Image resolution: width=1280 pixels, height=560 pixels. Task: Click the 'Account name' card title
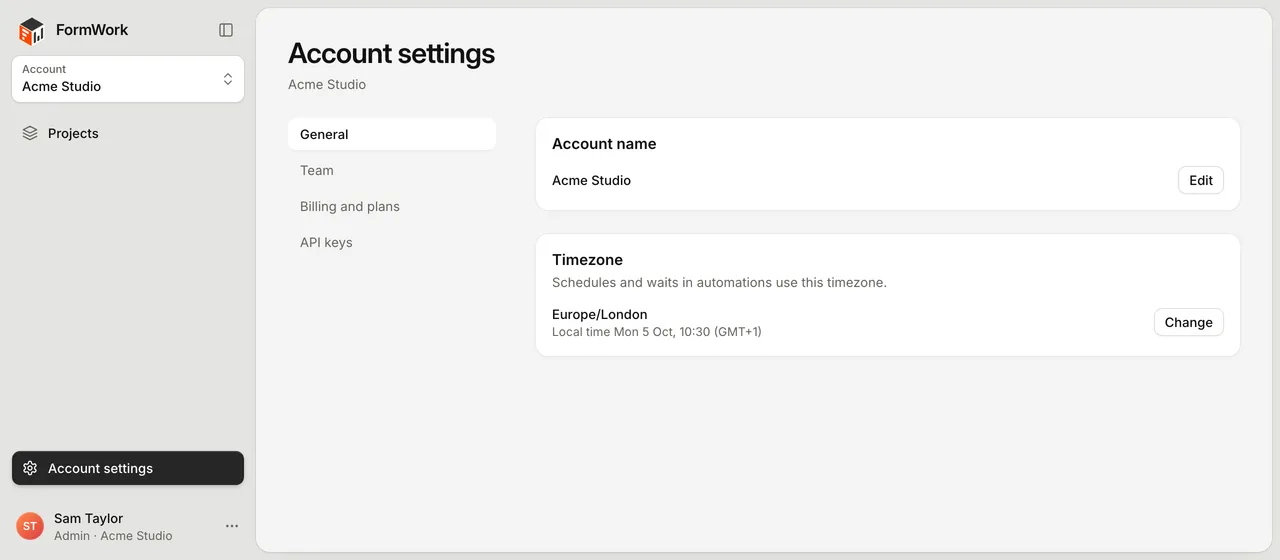pyautogui.click(x=604, y=143)
